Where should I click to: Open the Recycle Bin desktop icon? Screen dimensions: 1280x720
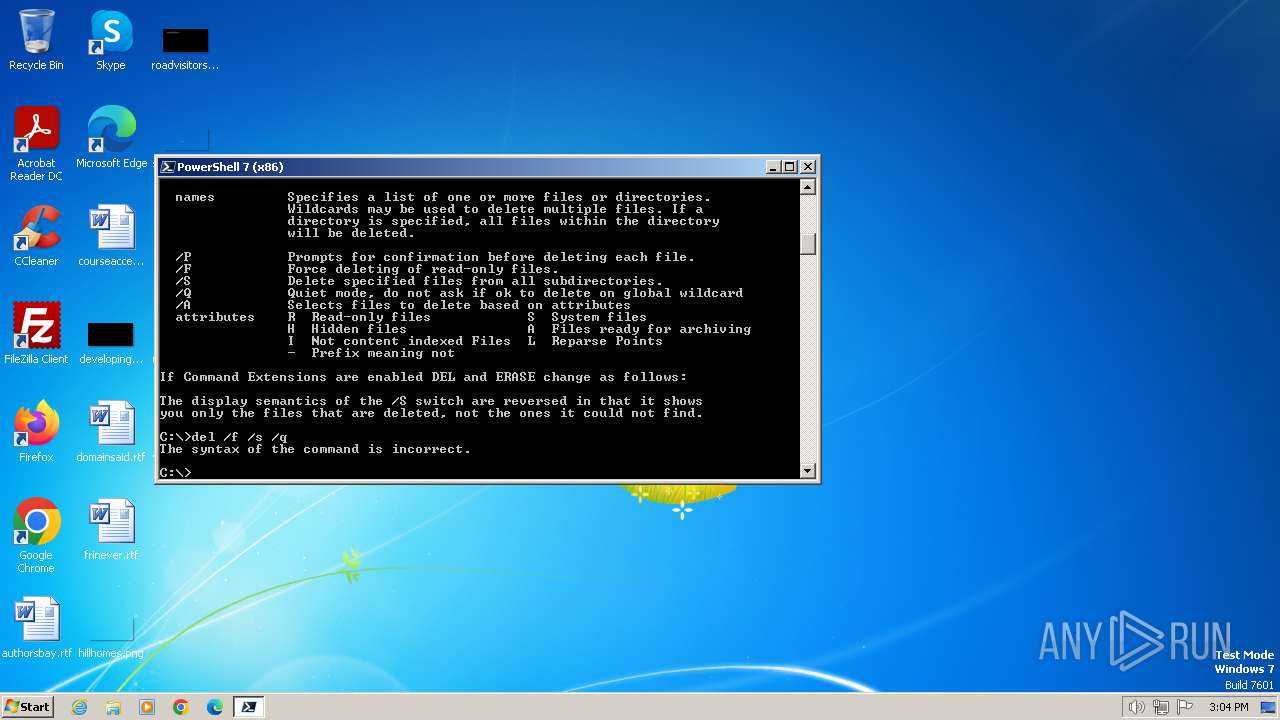click(36, 40)
